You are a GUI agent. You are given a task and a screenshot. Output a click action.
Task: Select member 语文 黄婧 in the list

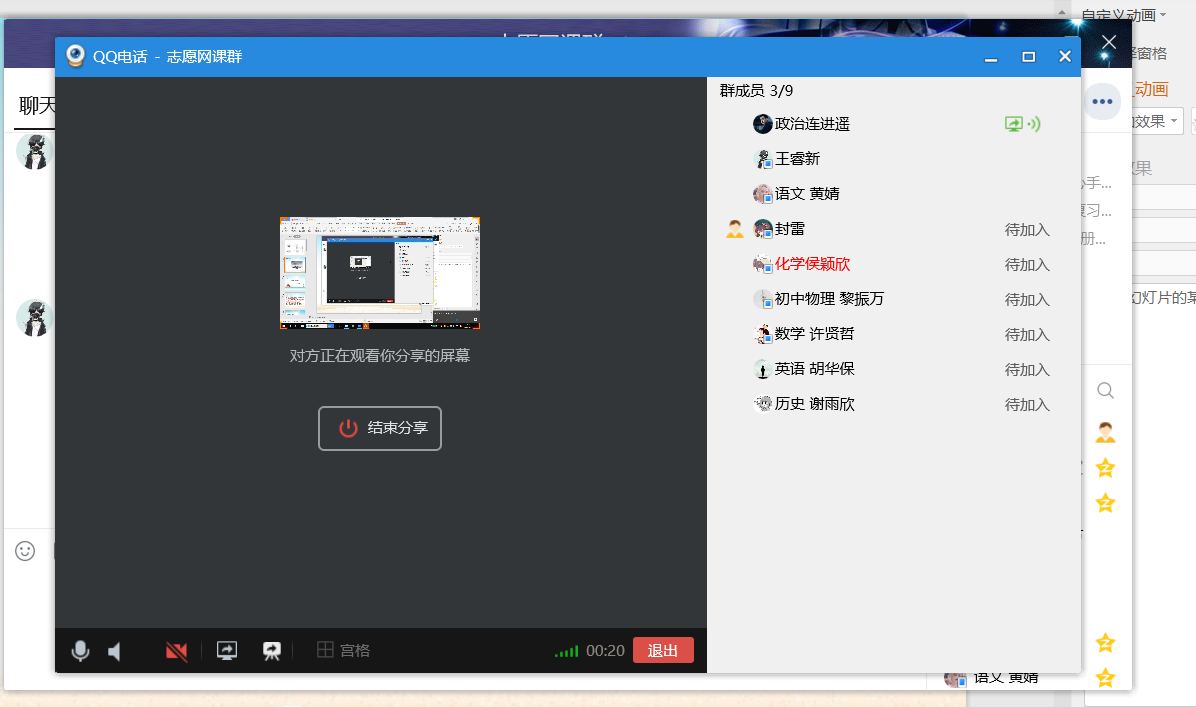[806, 194]
